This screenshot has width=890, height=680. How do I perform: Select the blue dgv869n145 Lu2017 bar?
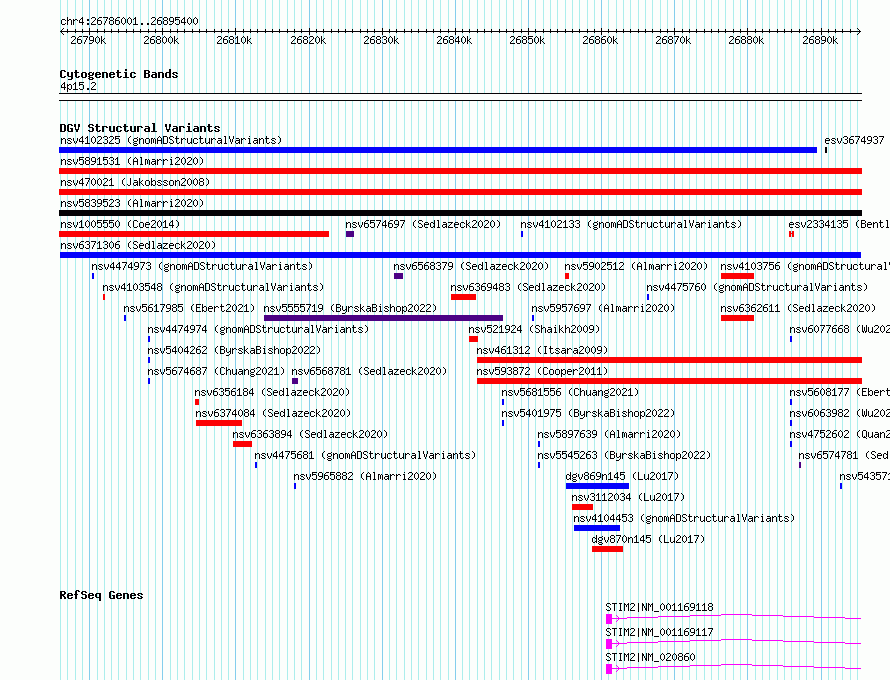[x=597, y=486]
